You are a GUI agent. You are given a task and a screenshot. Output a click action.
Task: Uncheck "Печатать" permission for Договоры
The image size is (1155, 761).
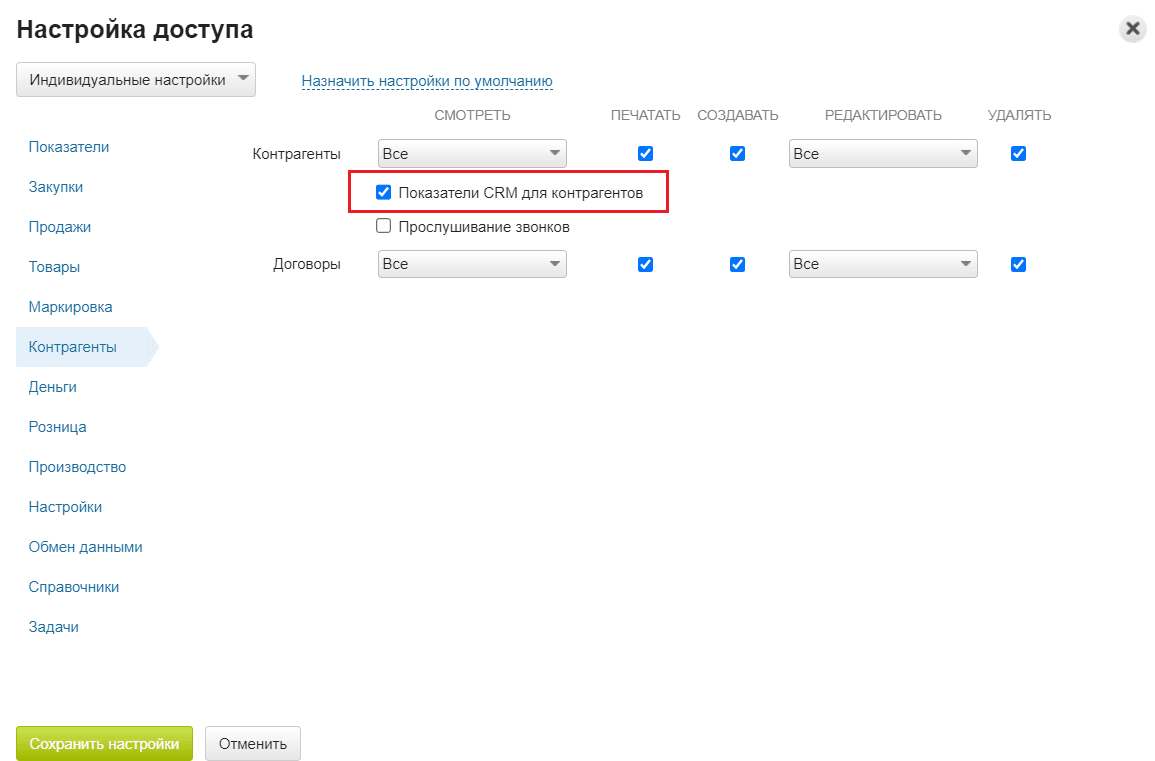click(645, 264)
